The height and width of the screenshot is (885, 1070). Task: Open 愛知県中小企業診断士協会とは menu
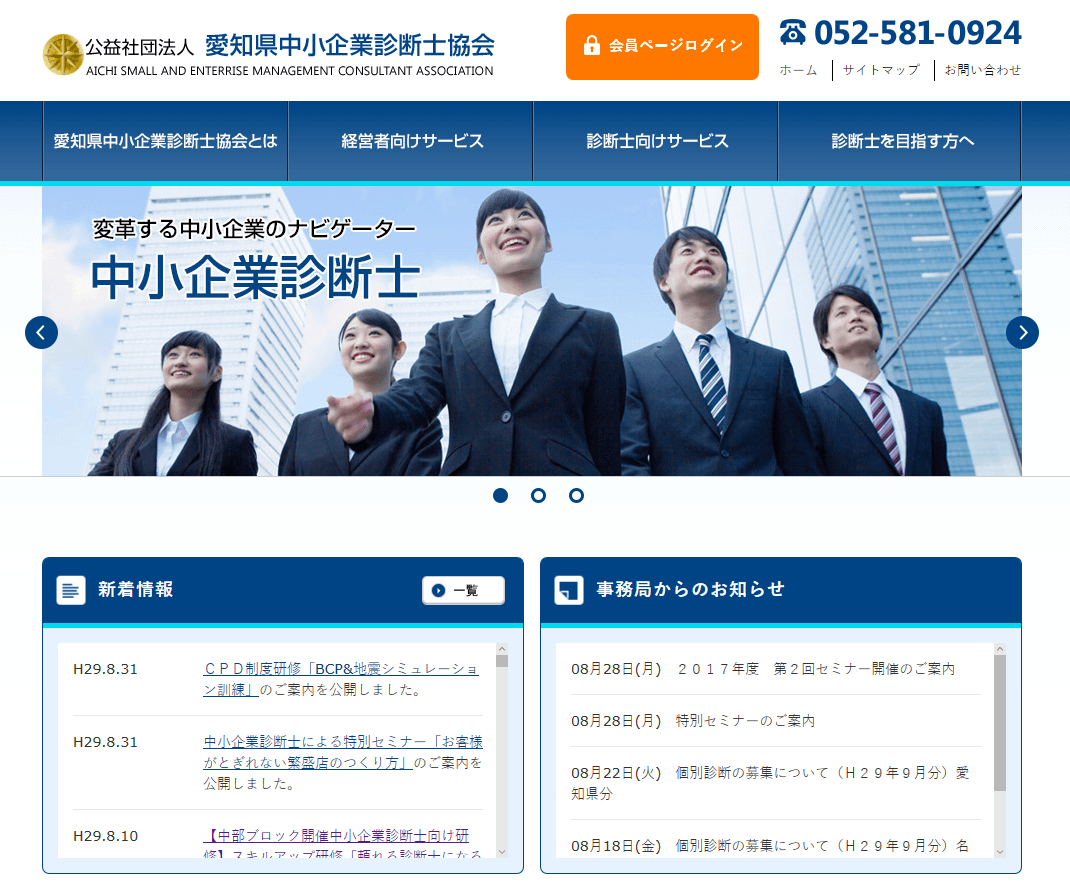click(165, 141)
